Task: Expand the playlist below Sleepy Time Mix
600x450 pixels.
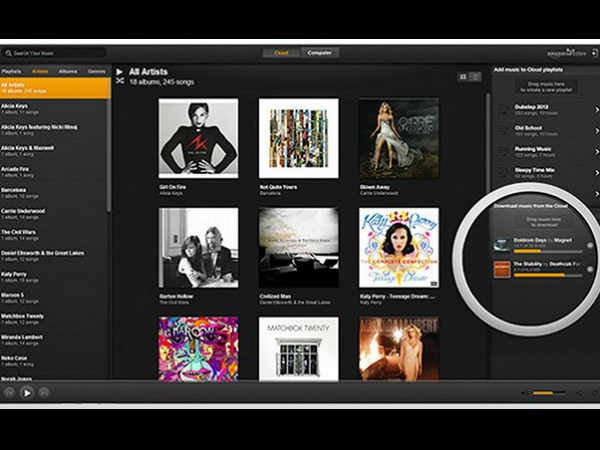Action: click(x=596, y=194)
